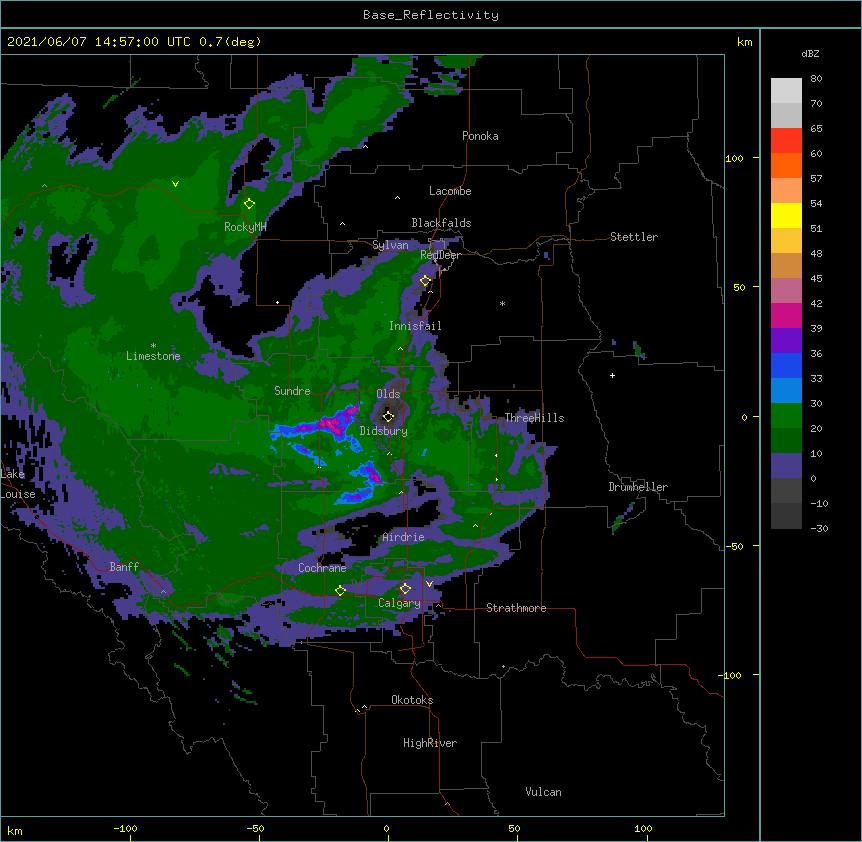Click the ThreeHills label
The image size is (862, 842).
534,418
